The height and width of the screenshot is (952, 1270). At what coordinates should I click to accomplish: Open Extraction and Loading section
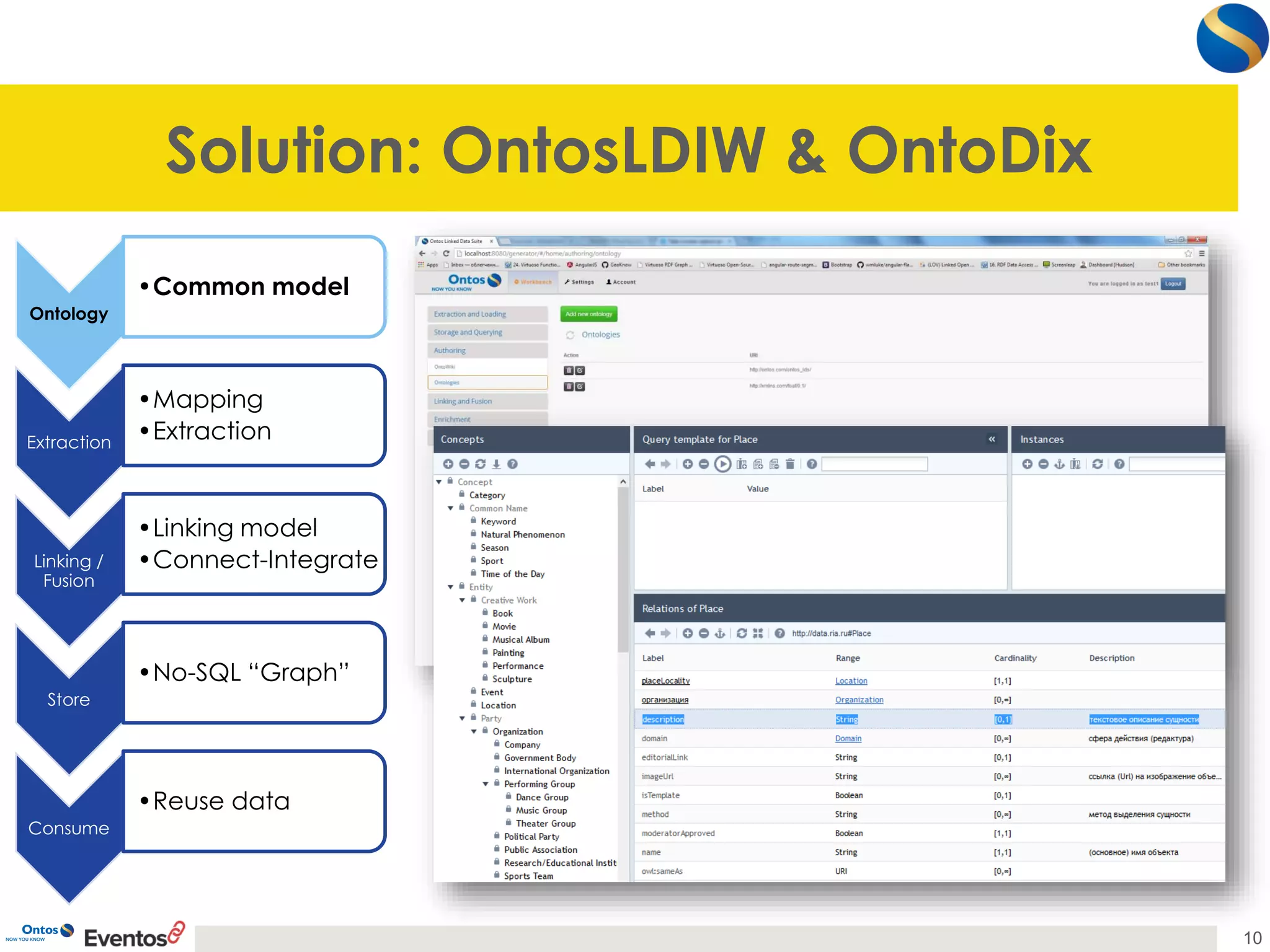tap(487, 314)
